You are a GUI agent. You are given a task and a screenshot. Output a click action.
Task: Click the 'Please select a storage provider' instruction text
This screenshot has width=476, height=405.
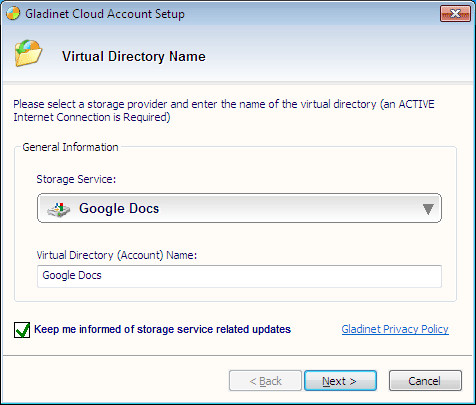pos(224,111)
